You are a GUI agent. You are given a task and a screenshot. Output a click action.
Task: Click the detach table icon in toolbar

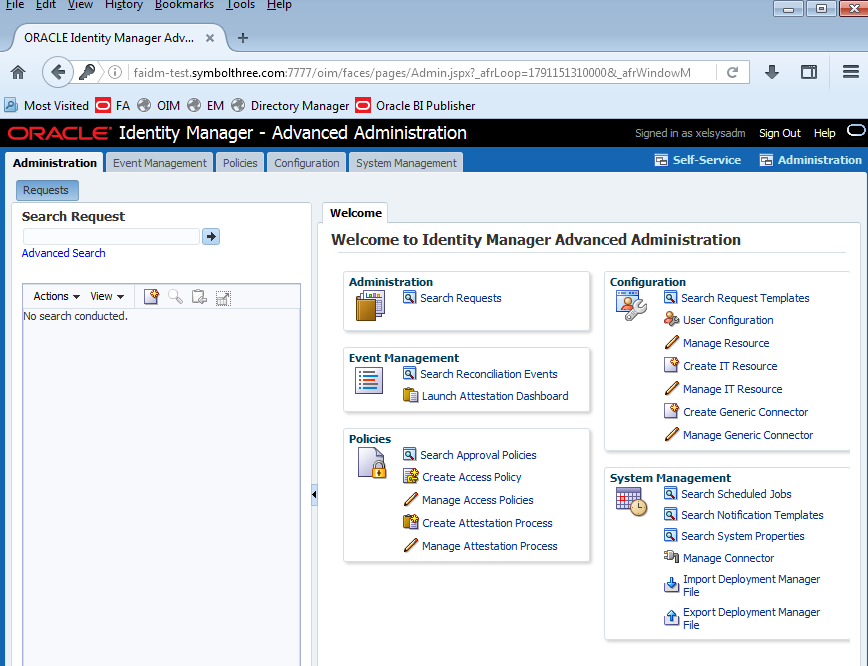[223, 297]
